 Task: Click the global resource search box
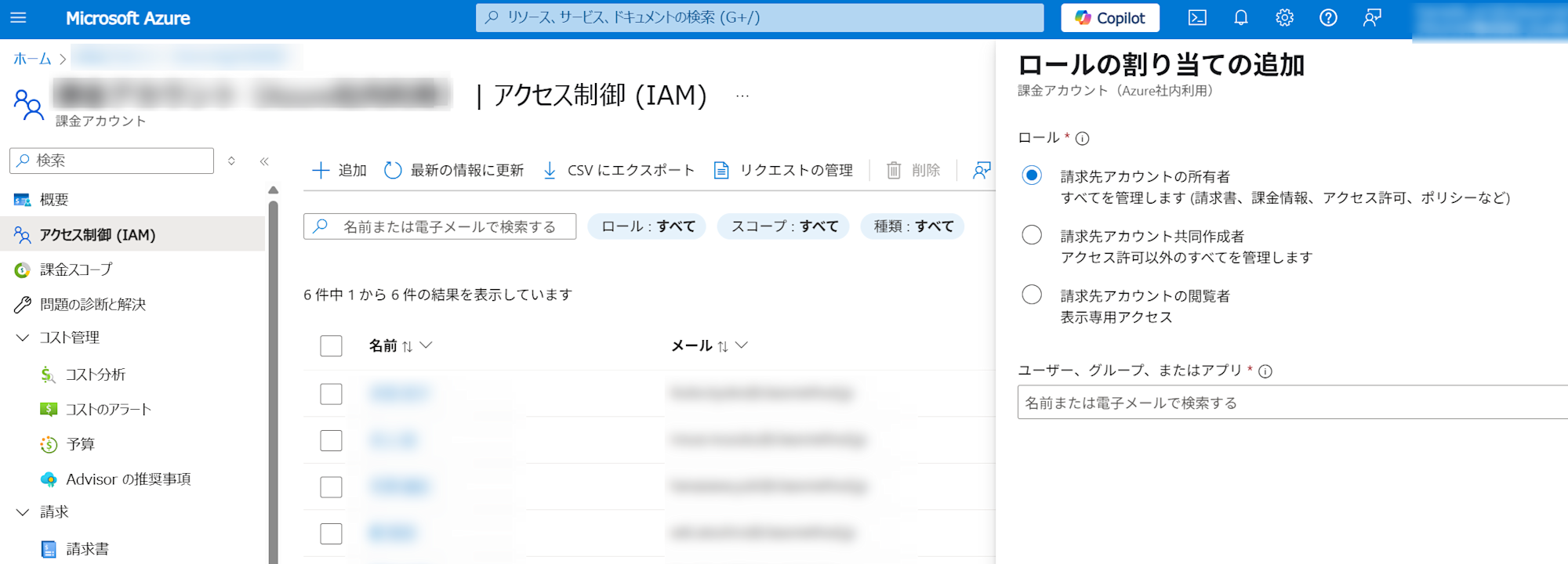[x=760, y=17]
